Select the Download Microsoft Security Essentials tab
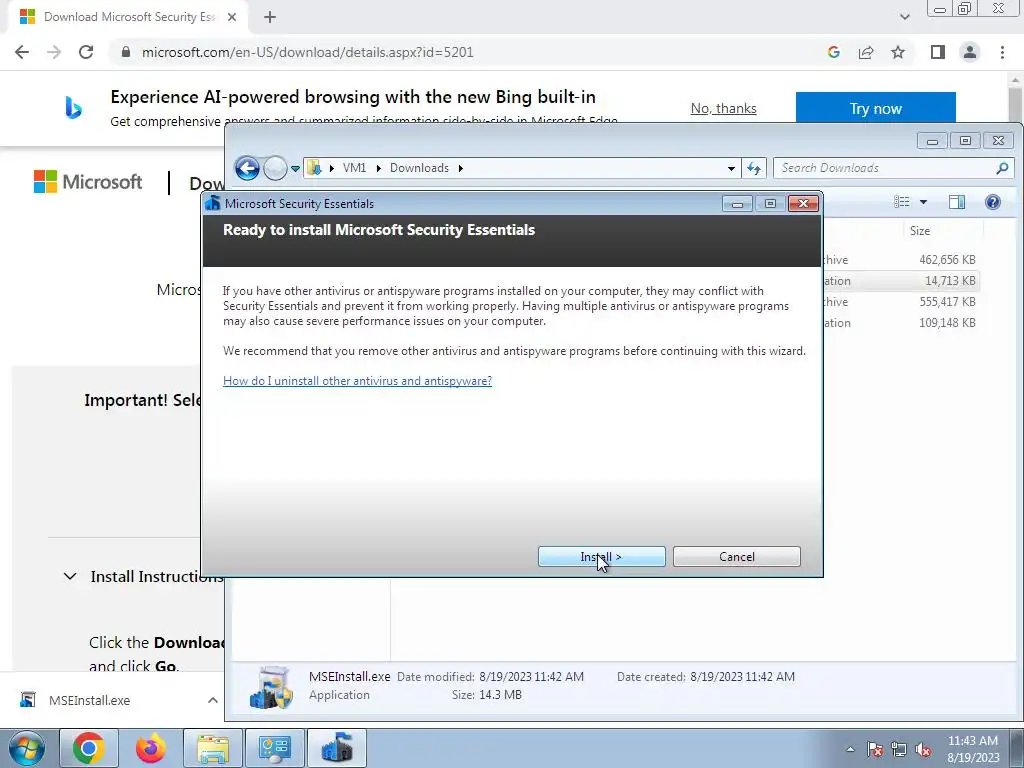 [127, 17]
